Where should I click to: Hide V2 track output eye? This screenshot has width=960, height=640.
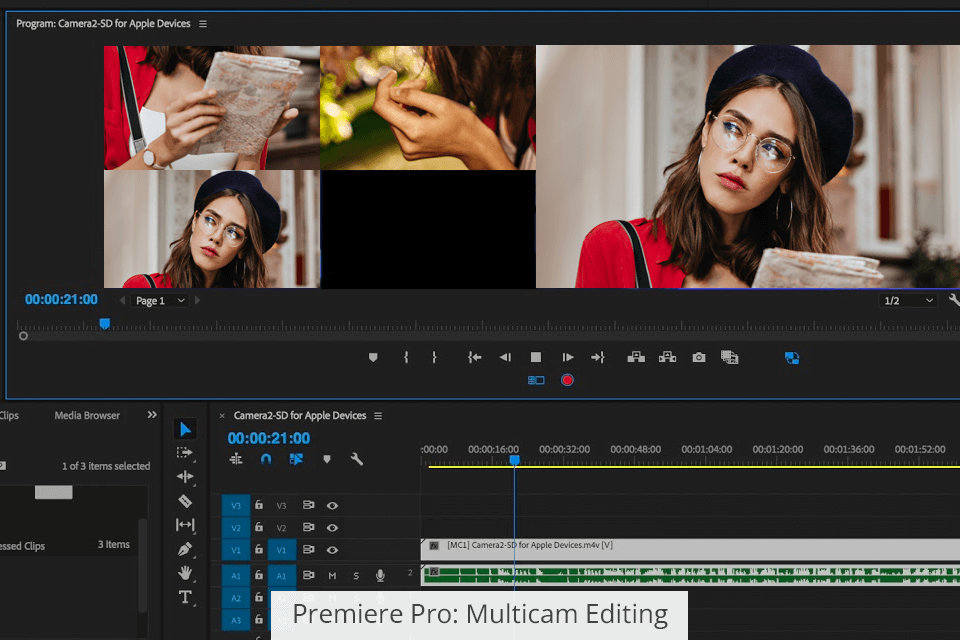(x=332, y=527)
